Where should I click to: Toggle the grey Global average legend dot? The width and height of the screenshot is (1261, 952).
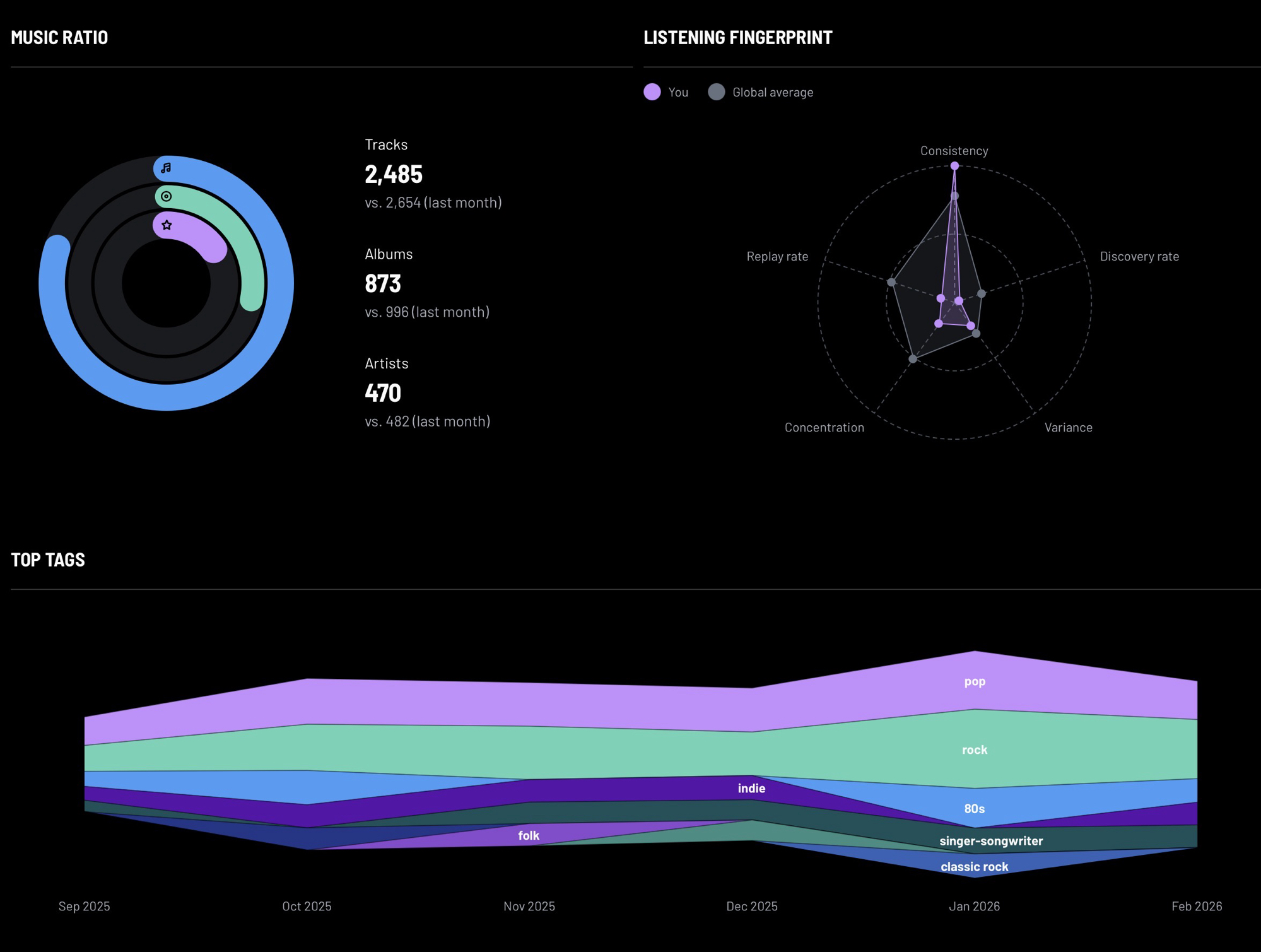(717, 92)
